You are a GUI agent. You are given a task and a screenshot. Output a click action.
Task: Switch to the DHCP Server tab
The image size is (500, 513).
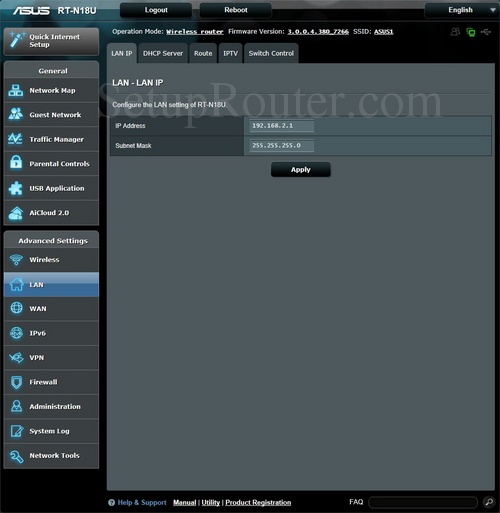(163, 53)
